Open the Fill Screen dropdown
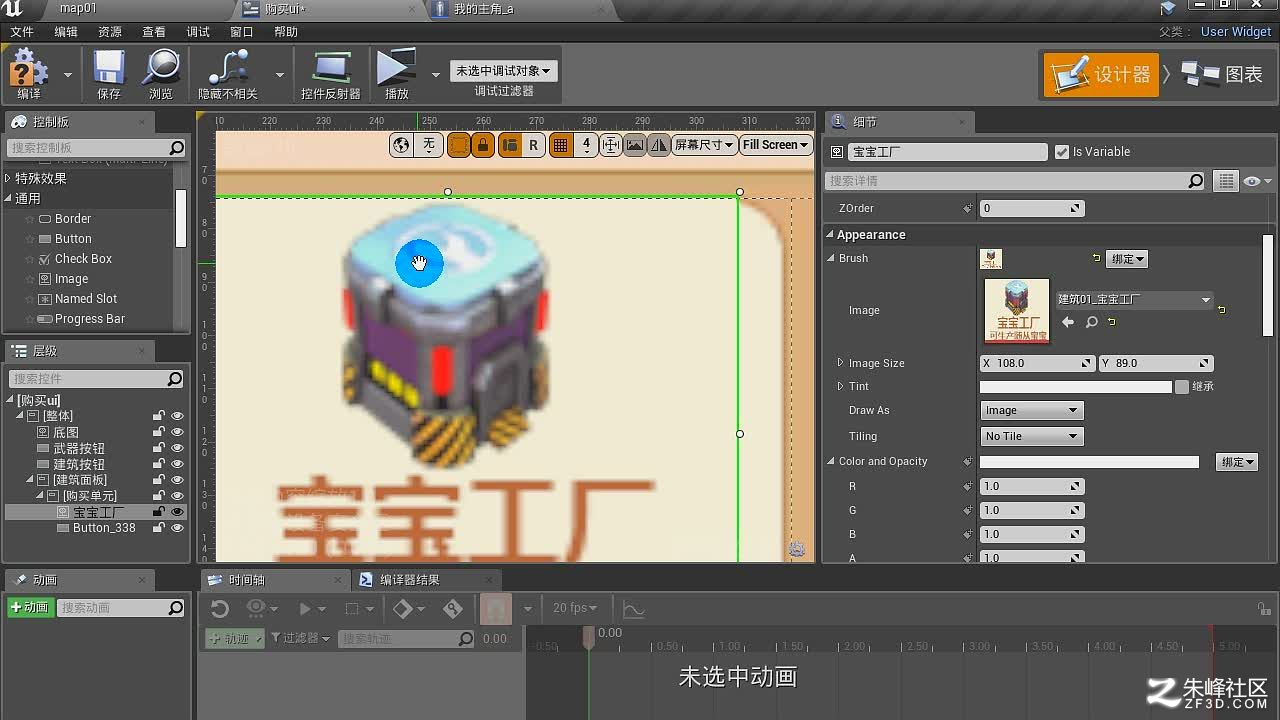Screen dimensions: 1280x720 tap(776, 145)
